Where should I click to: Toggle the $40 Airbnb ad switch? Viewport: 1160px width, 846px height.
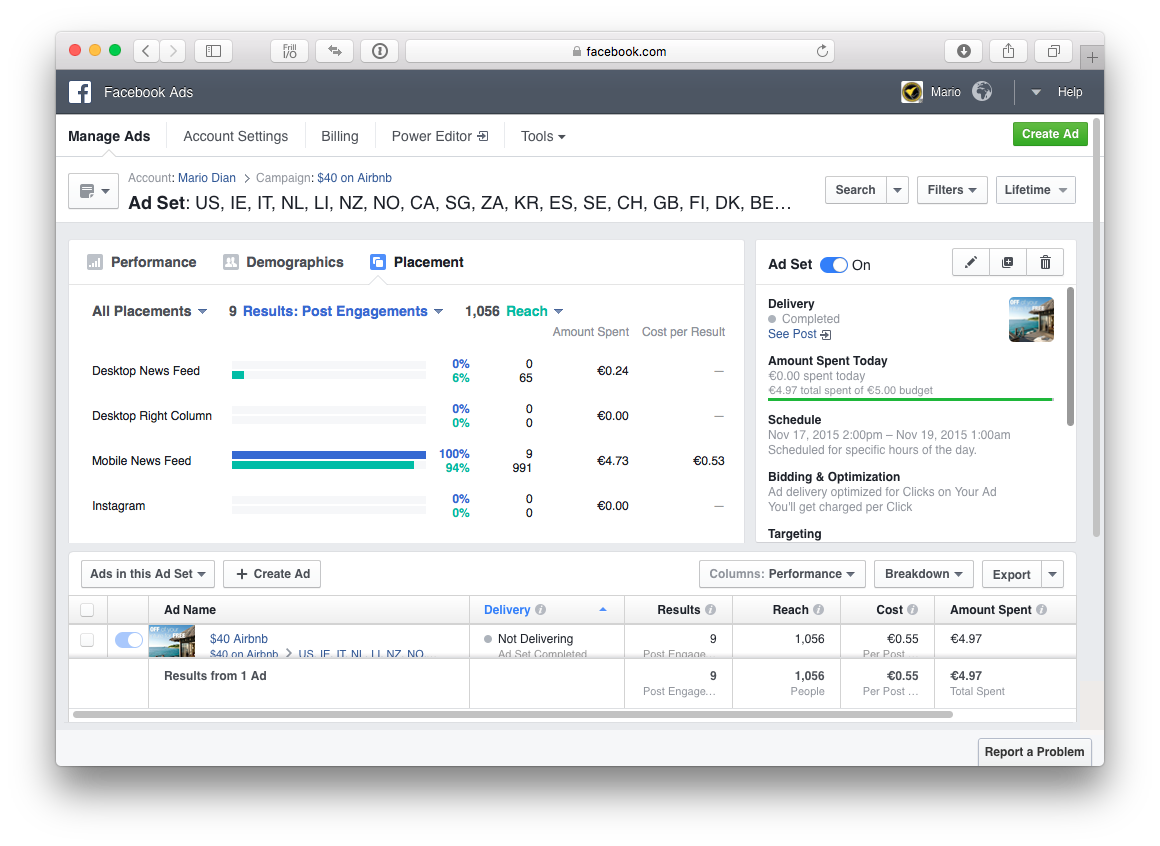coord(129,640)
